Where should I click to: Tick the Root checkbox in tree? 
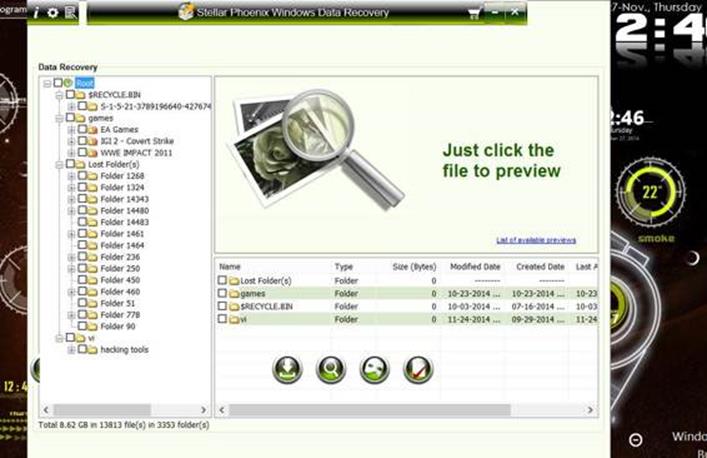(58, 82)
